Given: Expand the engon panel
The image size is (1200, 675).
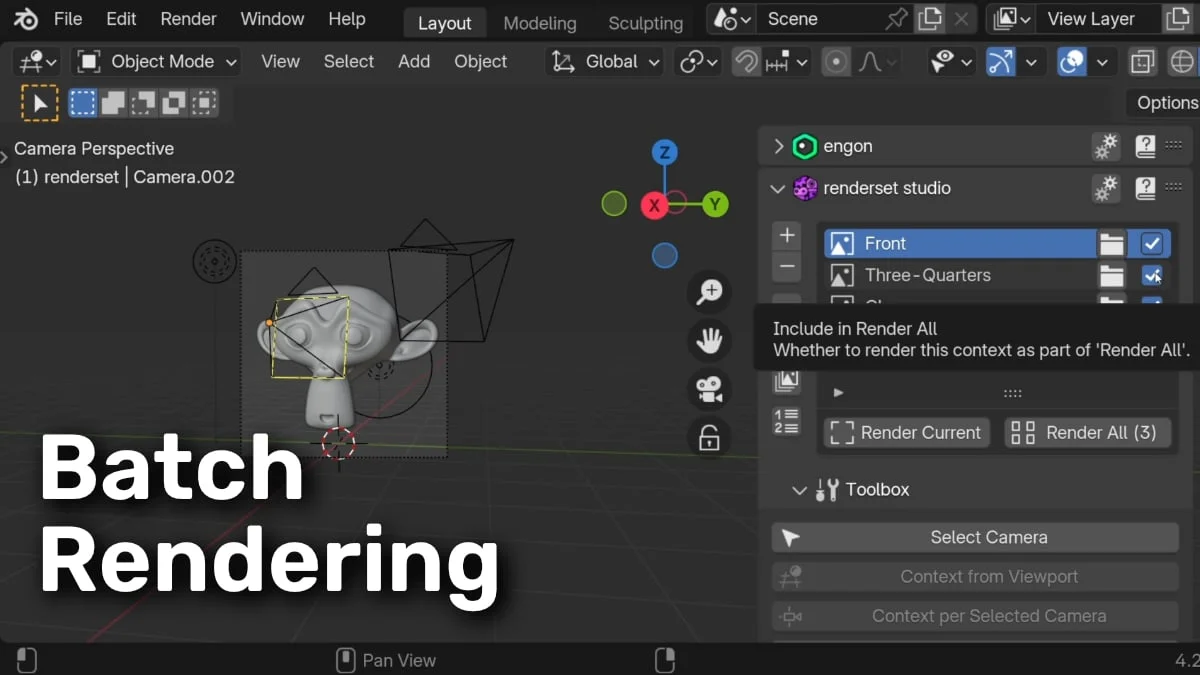Looking at the screenshot, I should 779,146.
